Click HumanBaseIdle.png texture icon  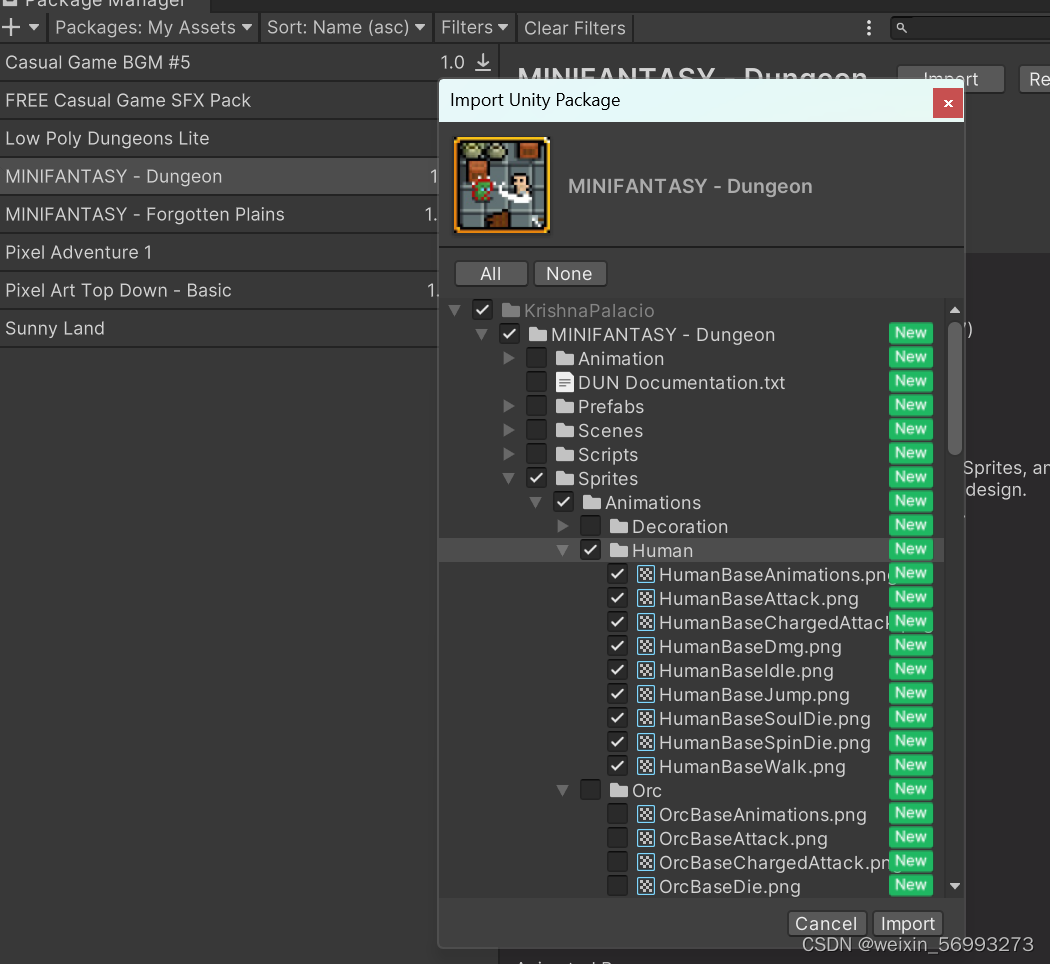[646, 670]
